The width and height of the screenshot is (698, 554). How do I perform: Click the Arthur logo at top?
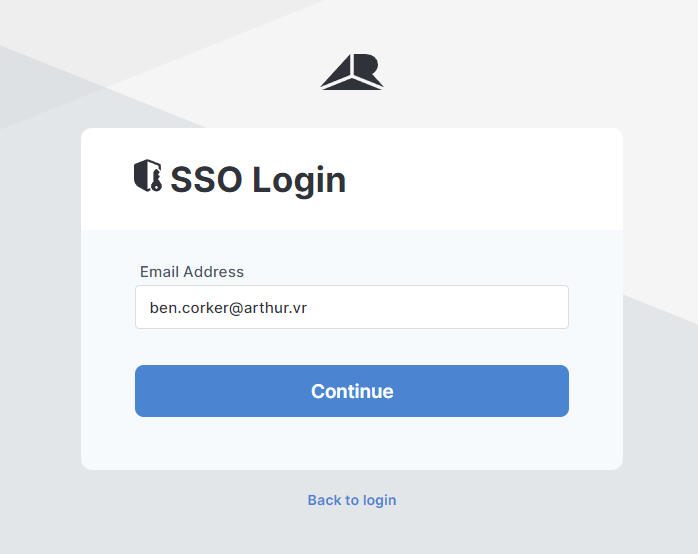(352, 72)
